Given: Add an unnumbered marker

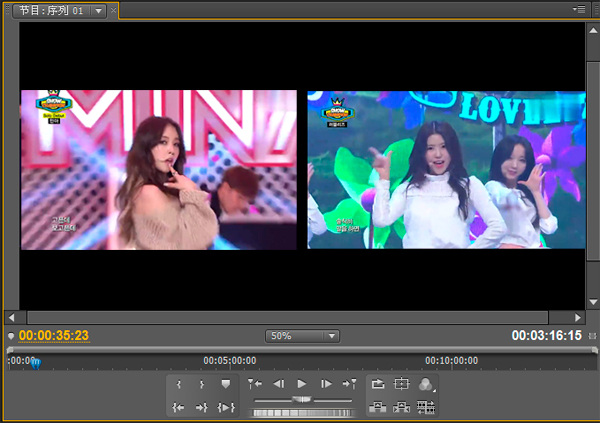Looking at the screenshot, I should [226, 384].
